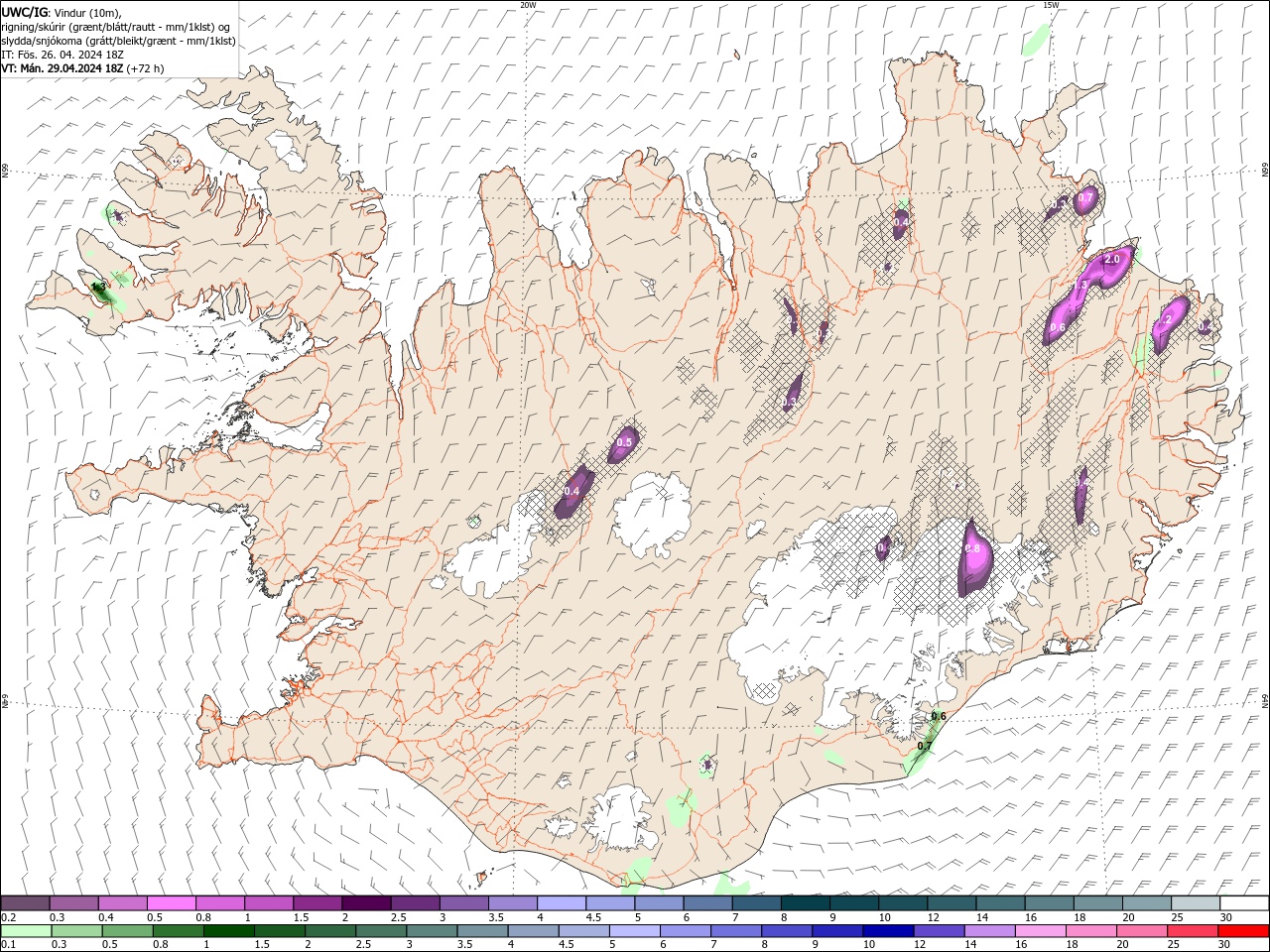Click the 'rigning/skúrir' legend description line

116,27
